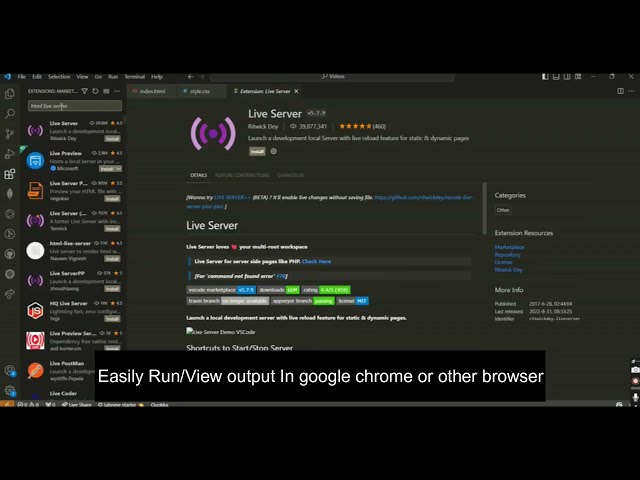Open the File menu

(22, 76)
